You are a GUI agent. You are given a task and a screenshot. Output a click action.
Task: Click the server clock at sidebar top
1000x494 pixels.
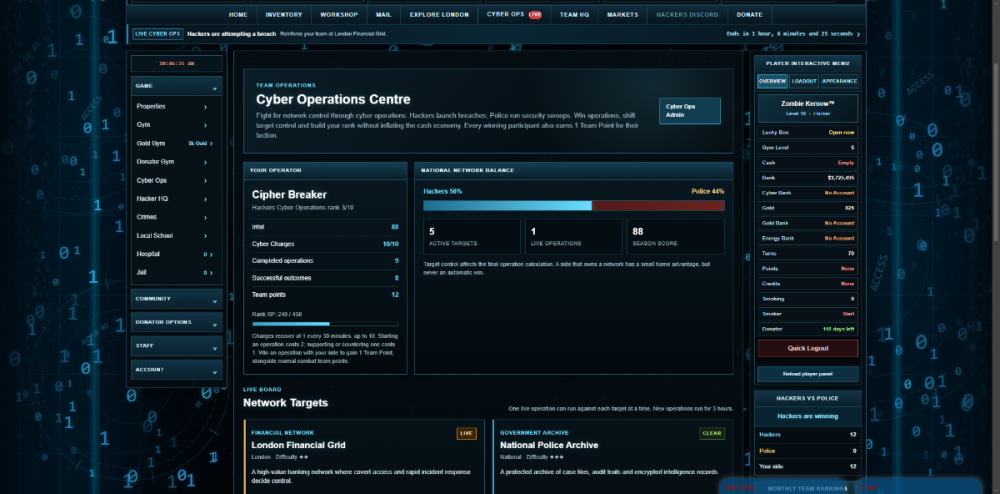click(177, 64)
